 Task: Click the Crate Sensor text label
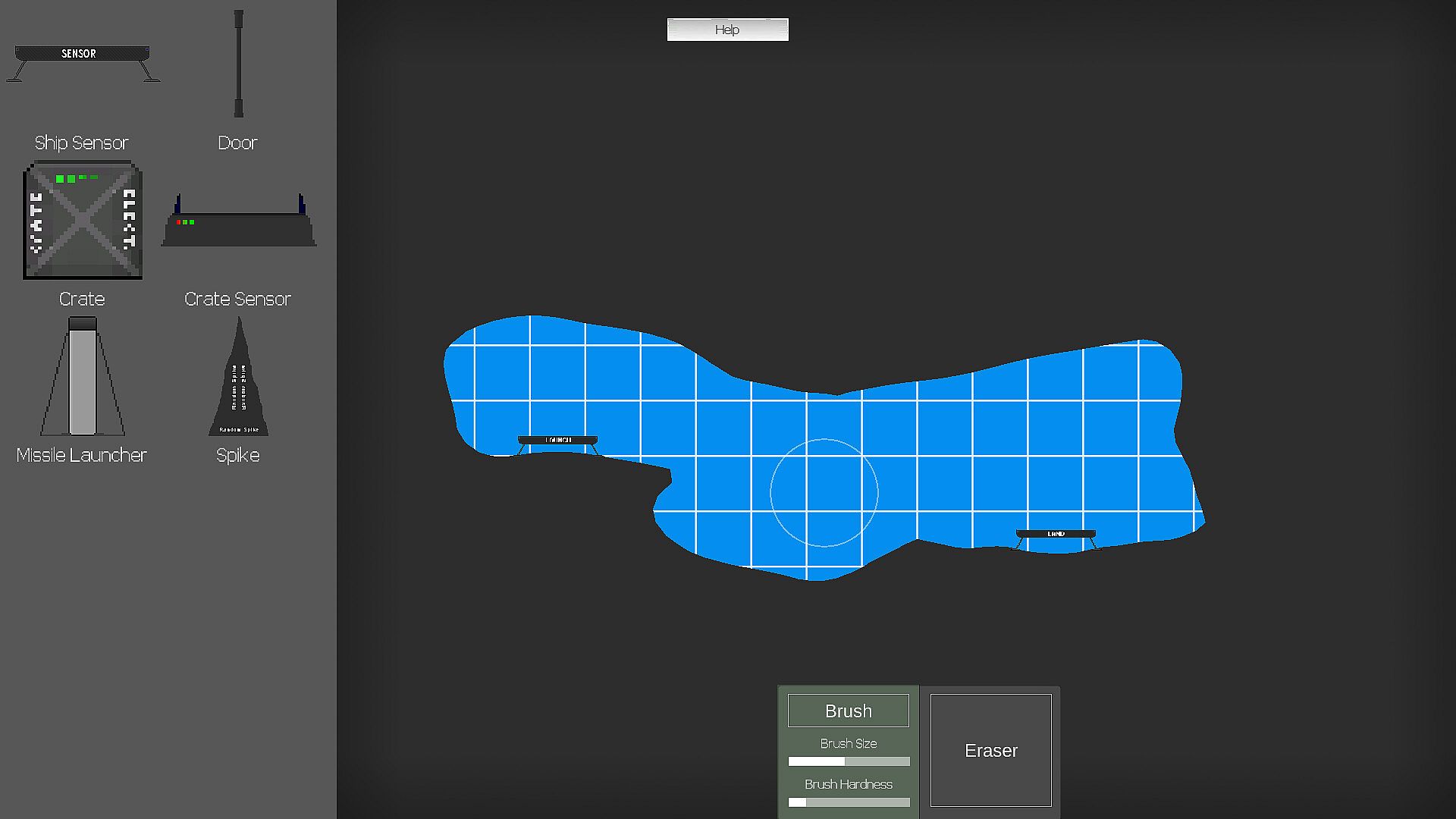coord(237,299)
